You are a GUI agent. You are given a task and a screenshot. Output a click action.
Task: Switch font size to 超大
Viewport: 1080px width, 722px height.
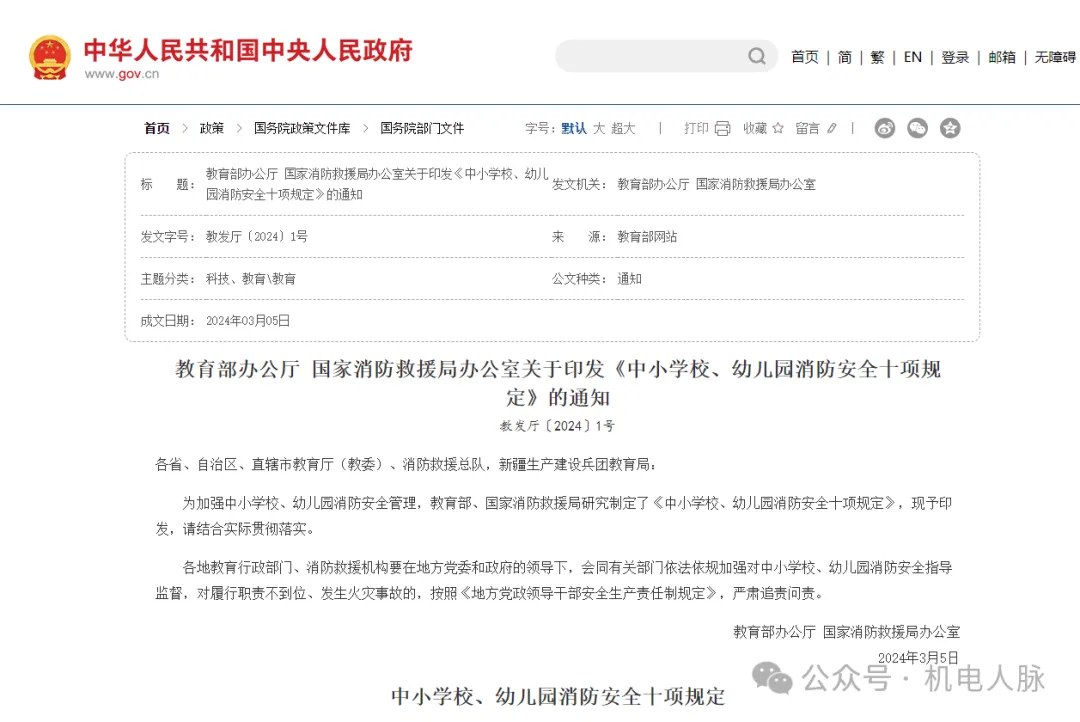coord(624,128)
